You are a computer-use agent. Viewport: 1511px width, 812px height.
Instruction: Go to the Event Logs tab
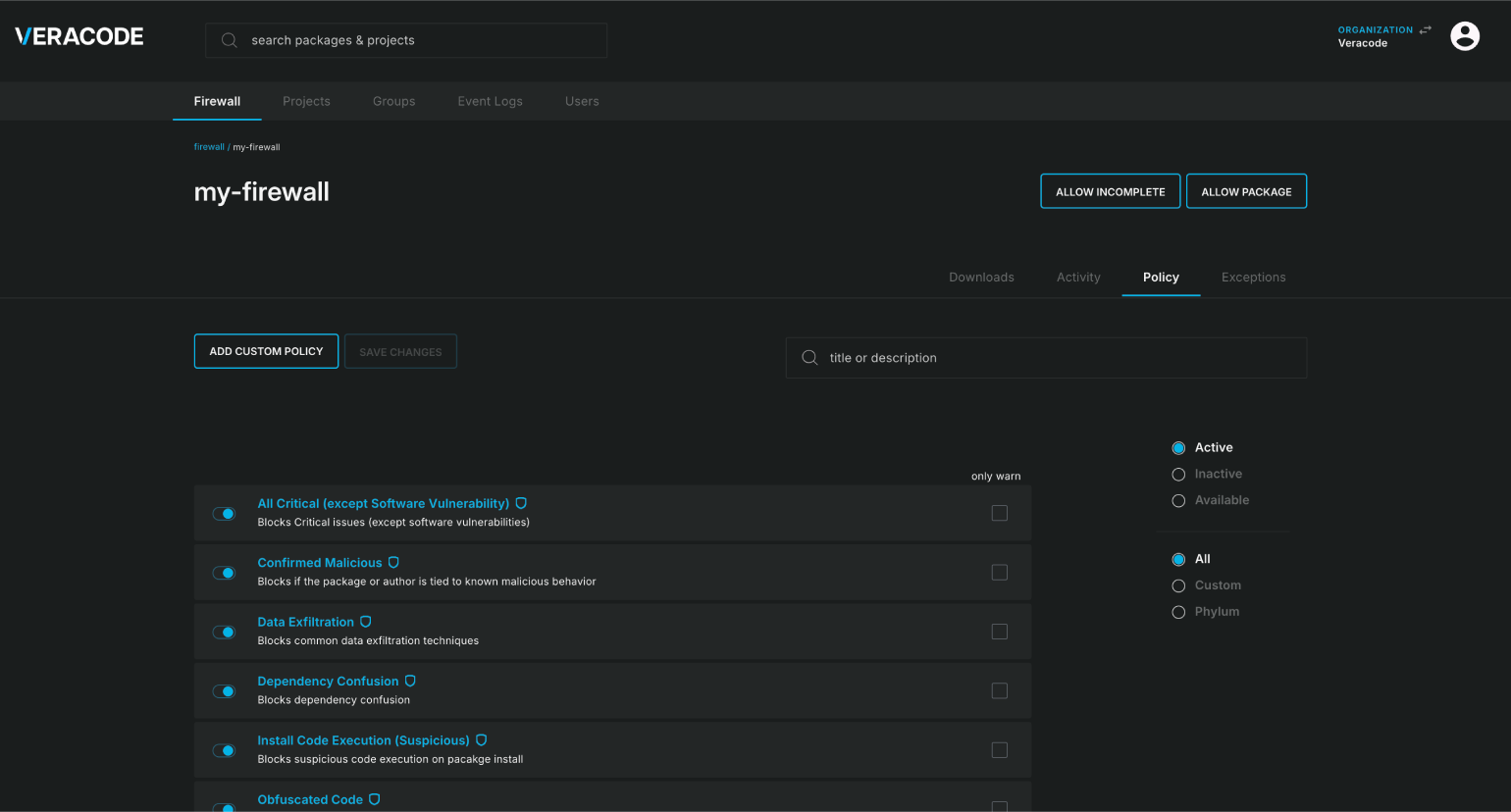click(490, 101)
